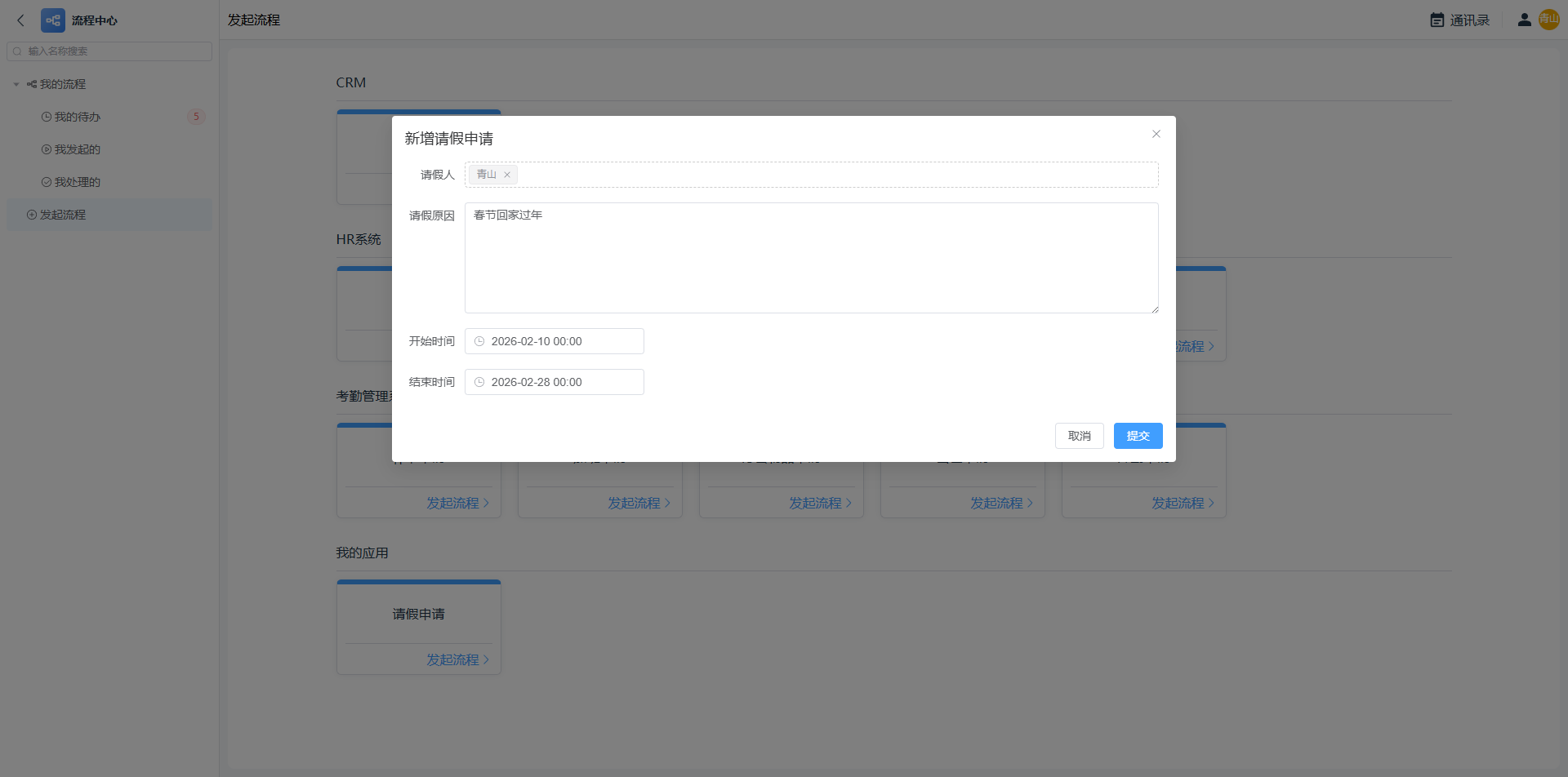This screenshot has width=1568, height=777.
Task: Click the 取消 button
Action: [1079, 436]
